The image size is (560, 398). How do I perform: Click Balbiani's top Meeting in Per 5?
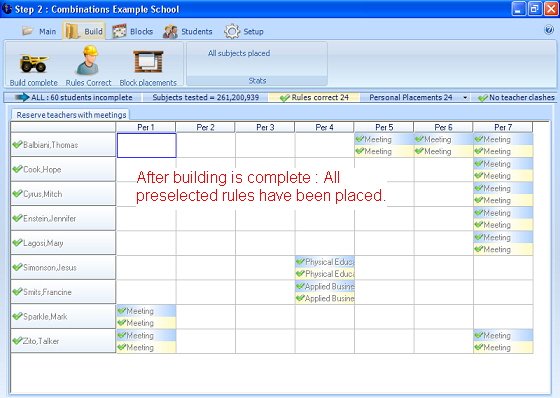click(x=384, y=139)
